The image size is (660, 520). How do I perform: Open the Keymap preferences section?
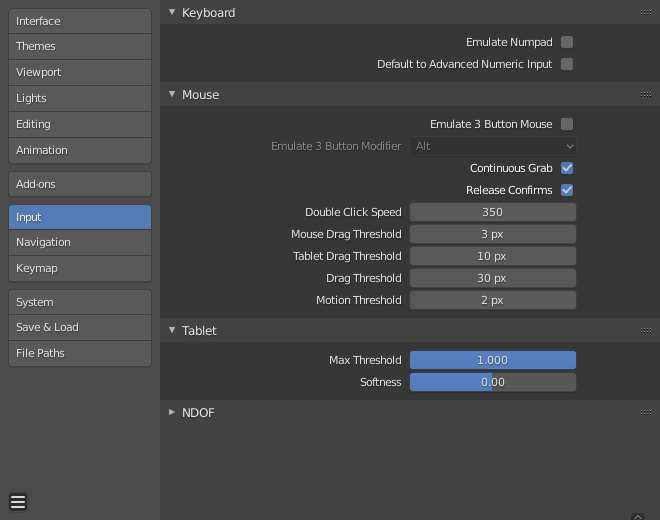(80, 268)
